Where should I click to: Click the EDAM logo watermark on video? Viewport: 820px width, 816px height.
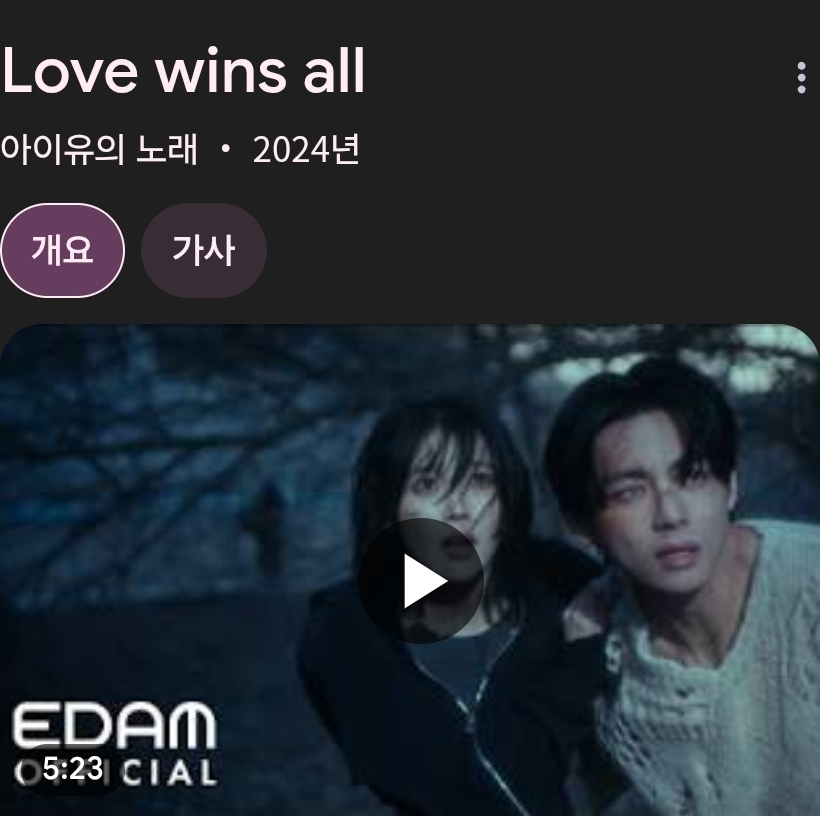(114, 726)
